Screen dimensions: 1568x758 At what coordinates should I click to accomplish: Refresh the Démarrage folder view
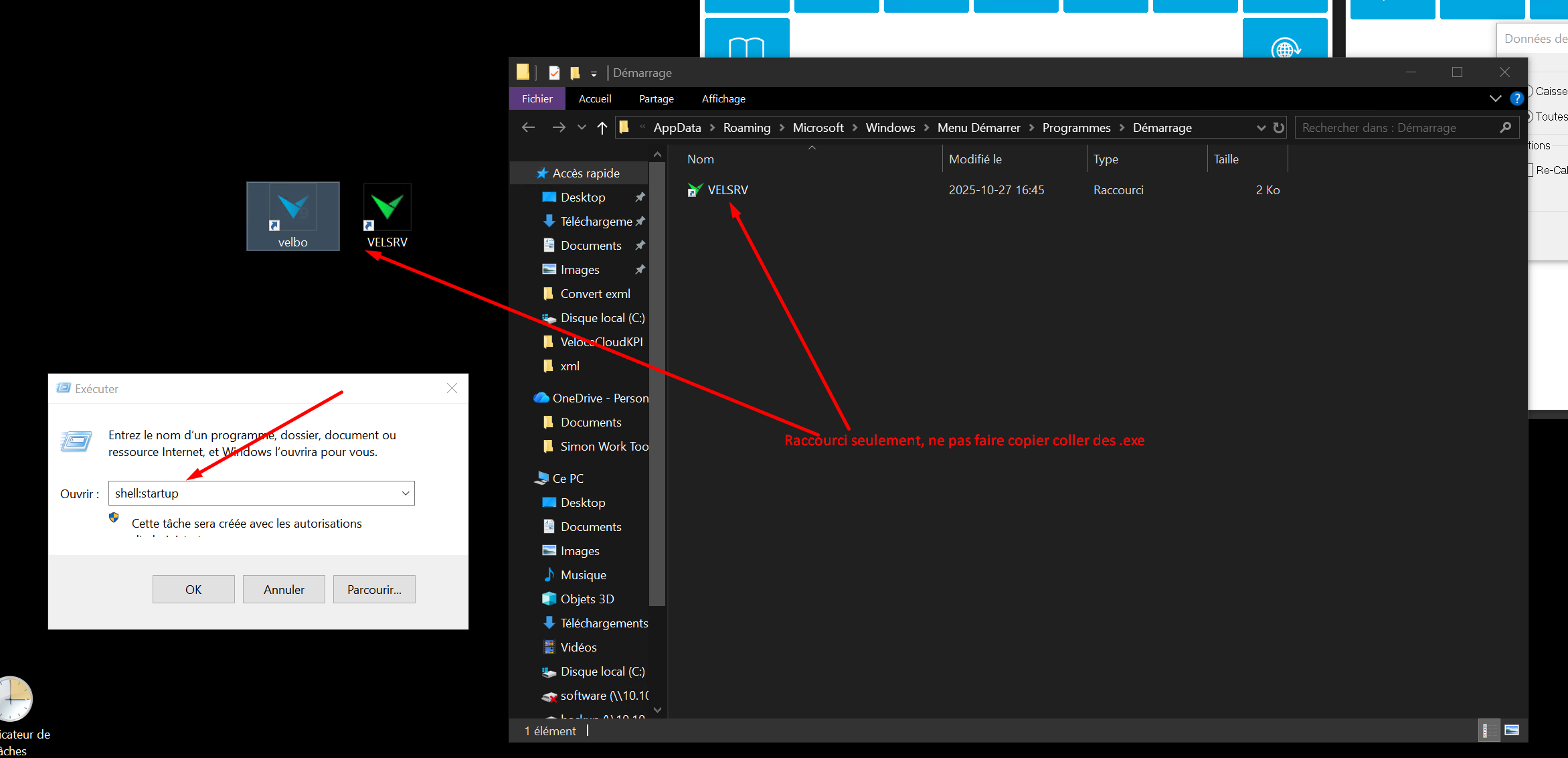[1279, 127]
